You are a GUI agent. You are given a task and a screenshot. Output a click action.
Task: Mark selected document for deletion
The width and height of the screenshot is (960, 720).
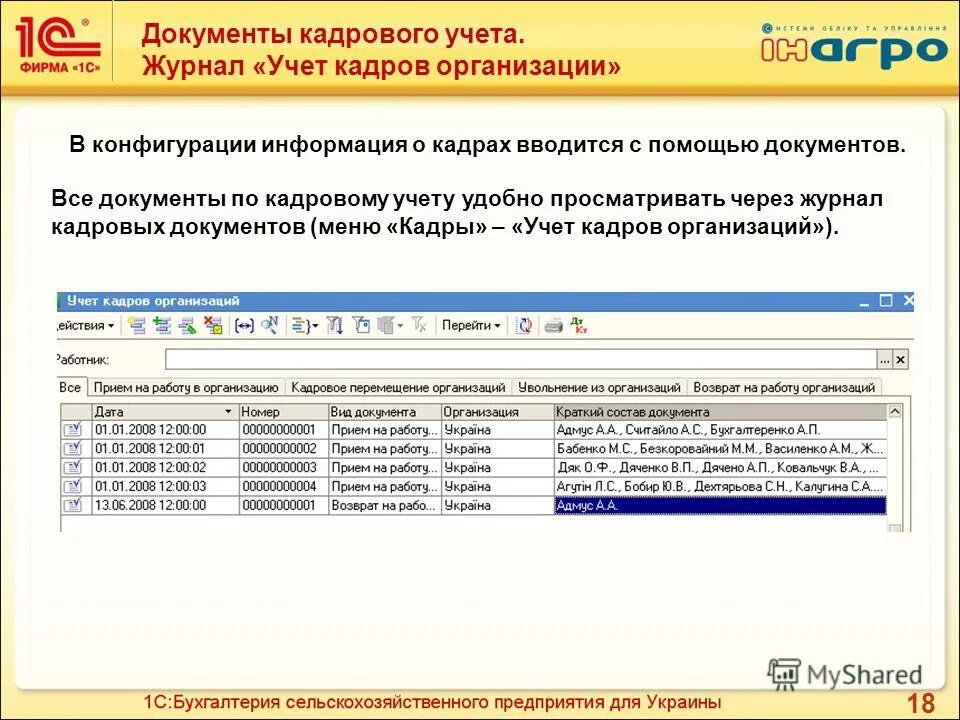214,324
